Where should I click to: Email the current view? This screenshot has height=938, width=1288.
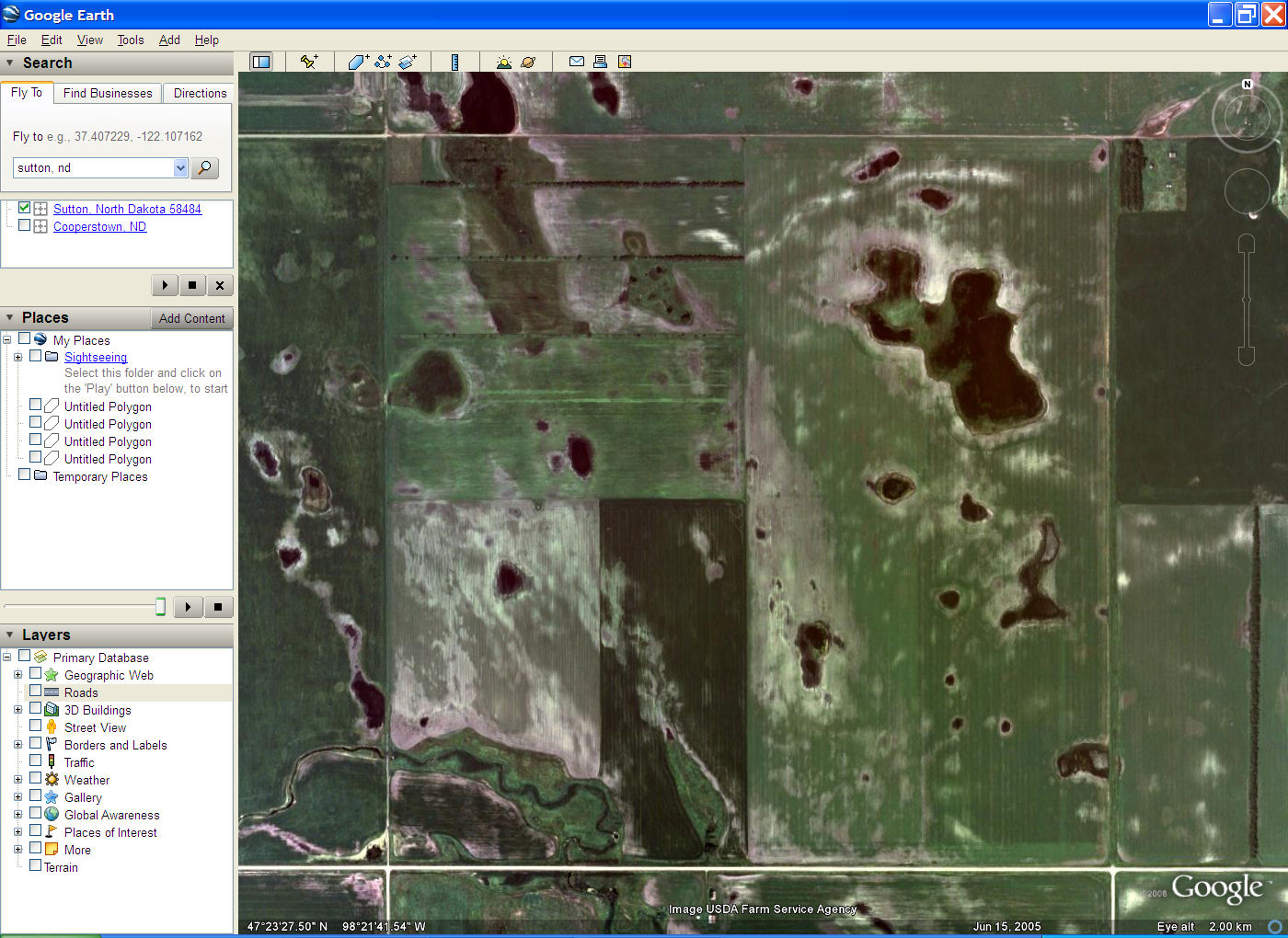577,62
